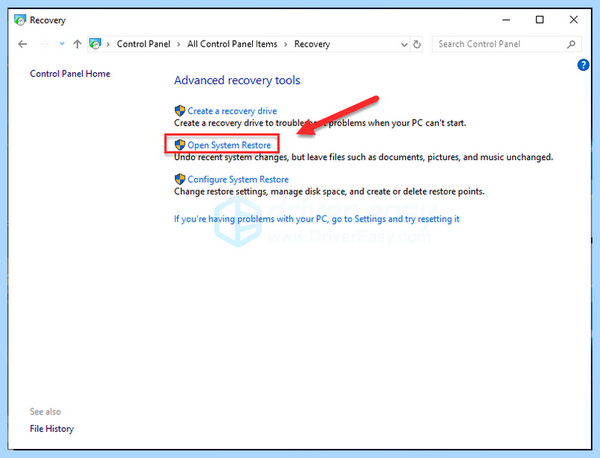This screenshot has height=458, width=600.
Task: Launch Open System Restore link
Action: [229, 145]
